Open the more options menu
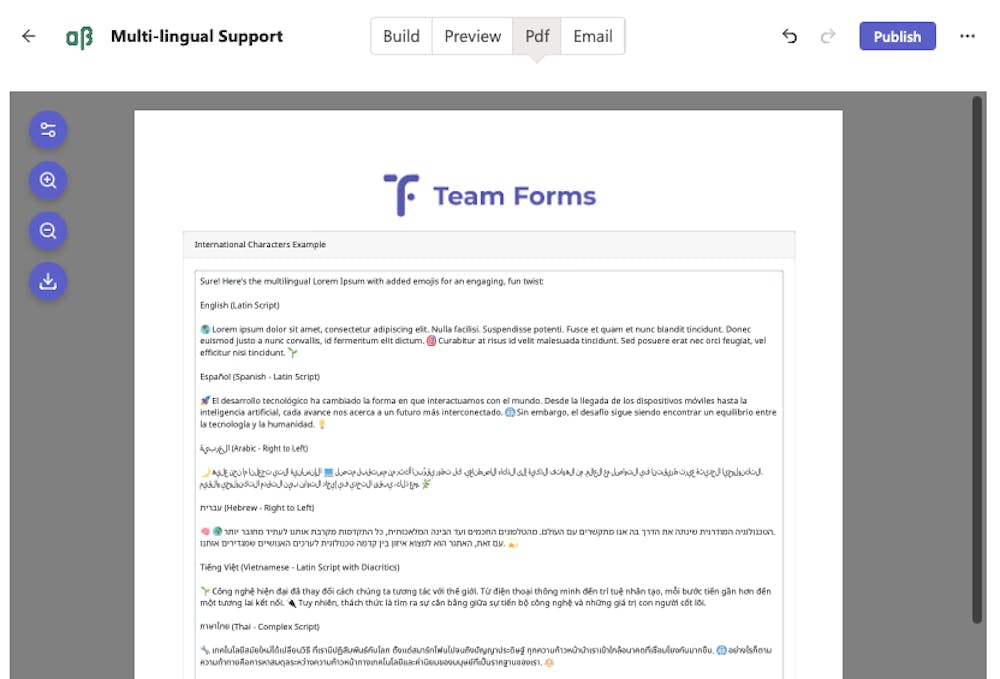The image size is (1000, 679). click(967, 36)
